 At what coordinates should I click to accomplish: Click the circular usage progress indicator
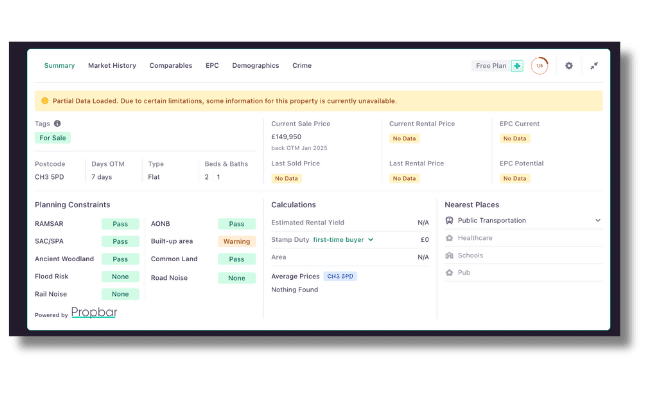(540, 66)
